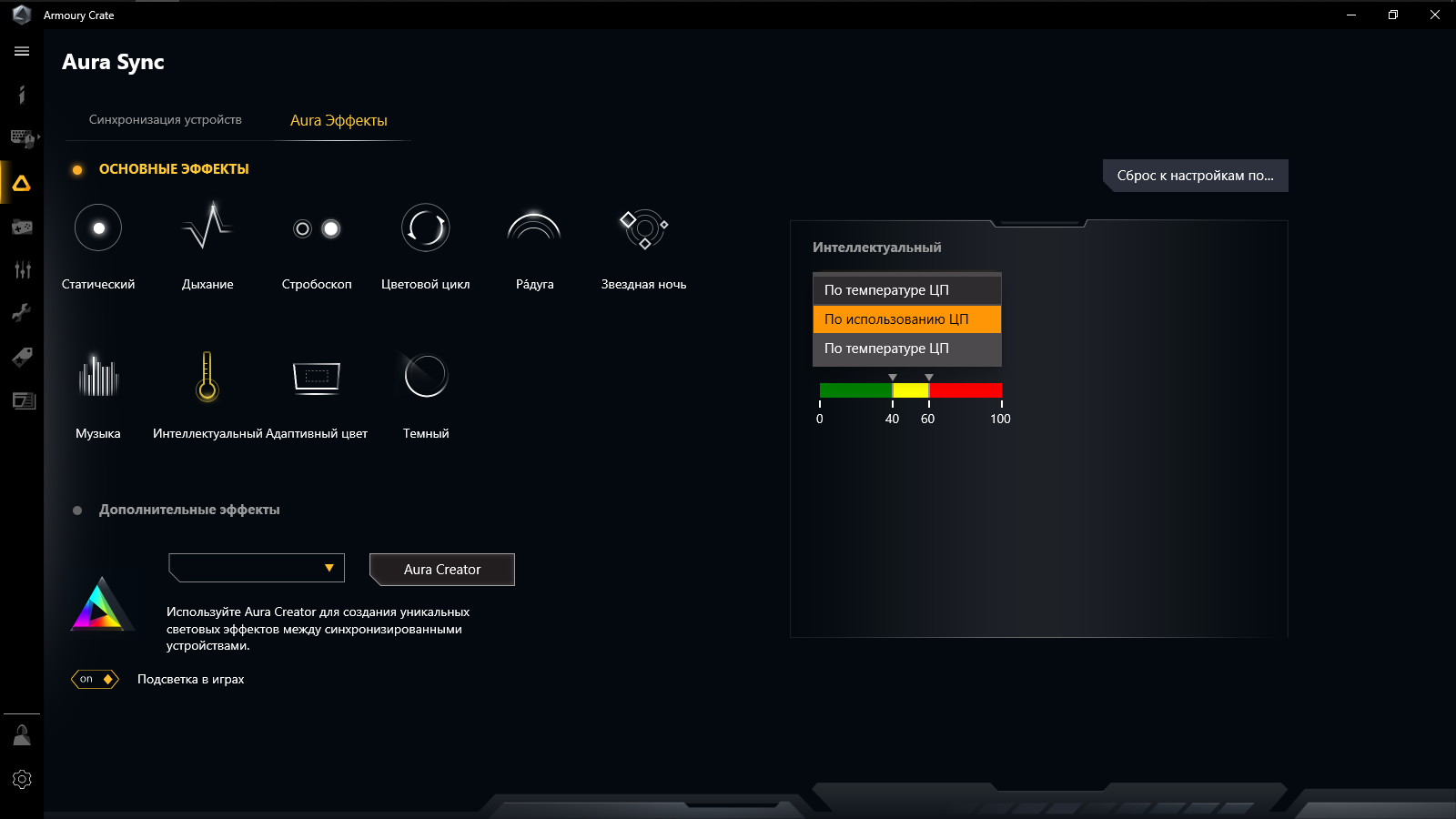Select the Звездная ночь effect

point(643,227)
